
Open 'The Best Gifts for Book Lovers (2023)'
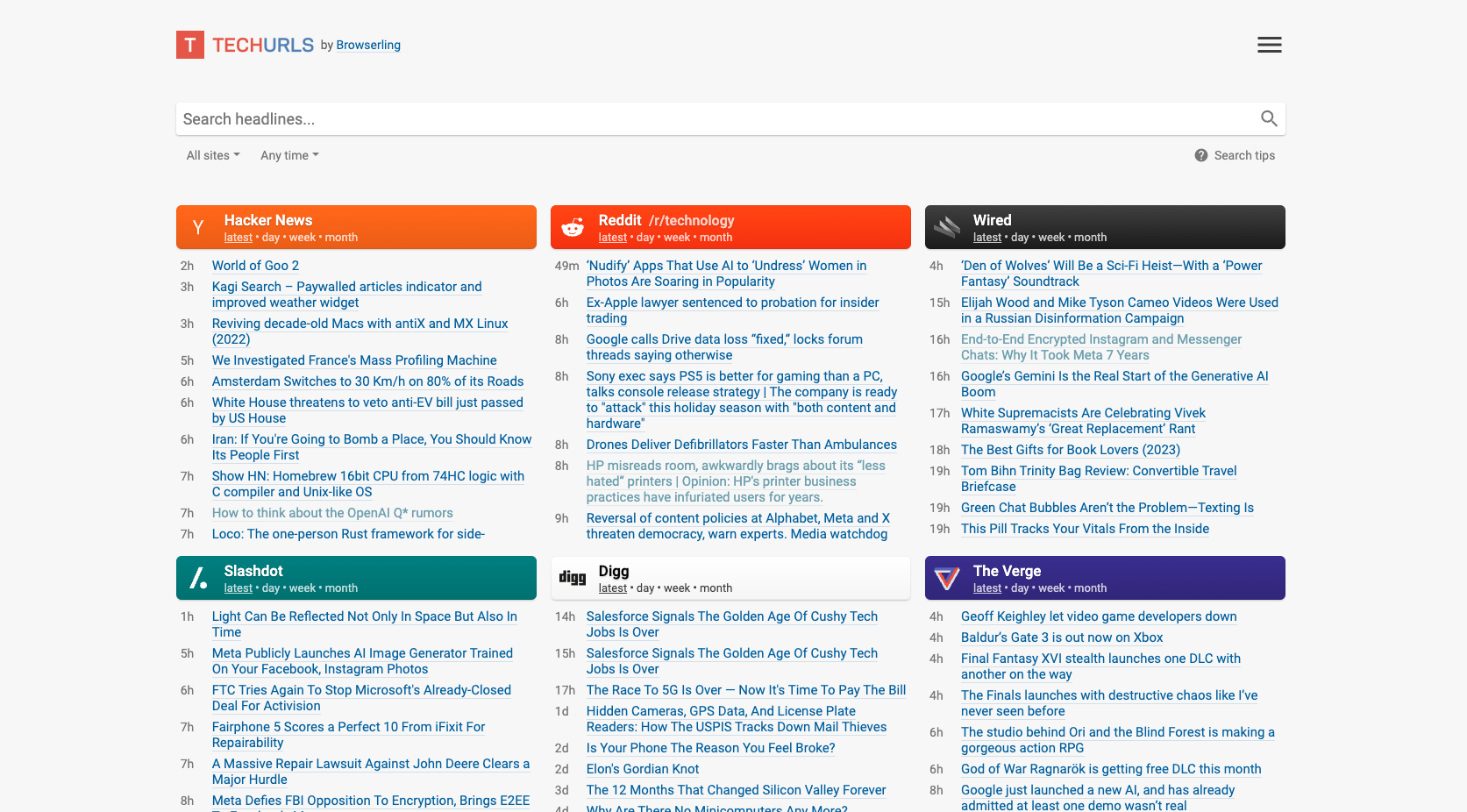(1071, 450)
